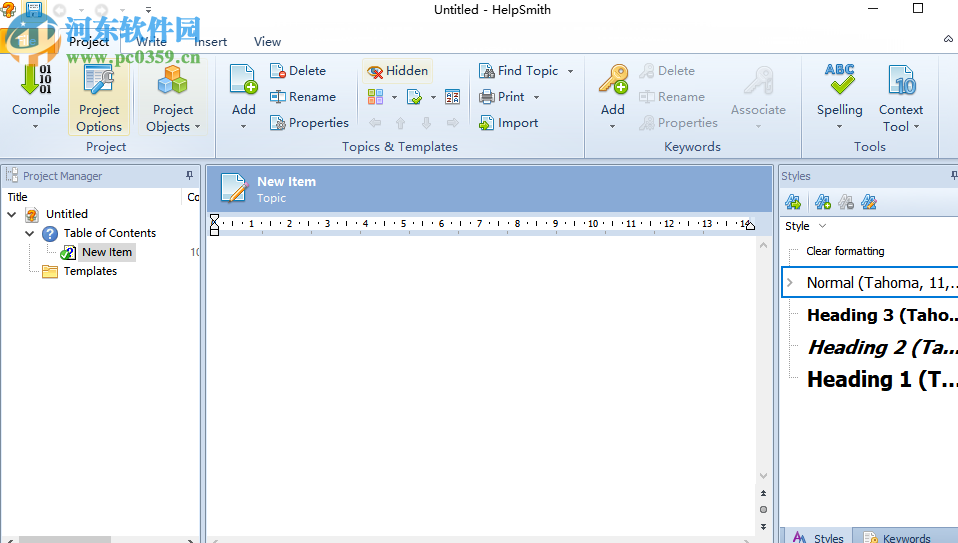
Task: Open dropdown next to colored squares icon
Action: (x=394, y=97)
